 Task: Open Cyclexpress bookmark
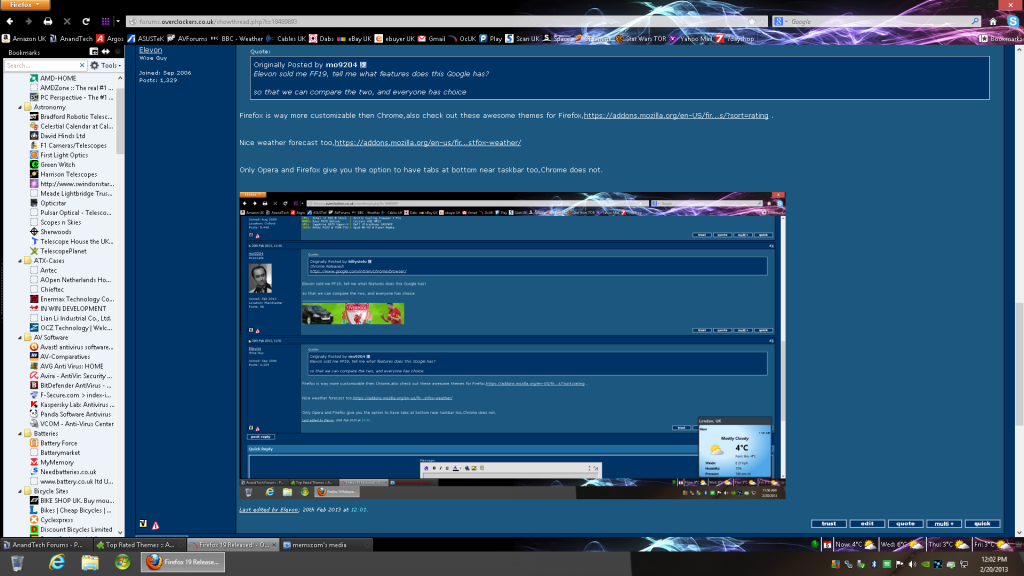coord(52,520)
